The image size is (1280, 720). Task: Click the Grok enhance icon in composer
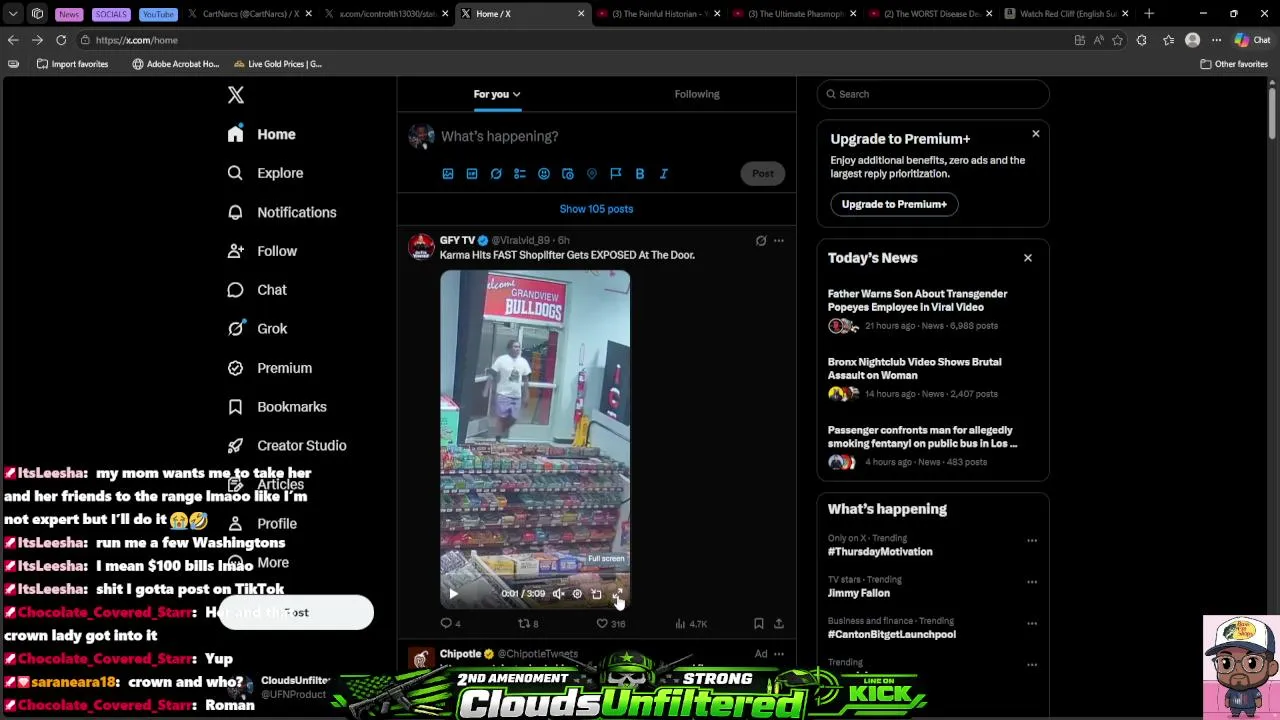[x=496, y=174]
